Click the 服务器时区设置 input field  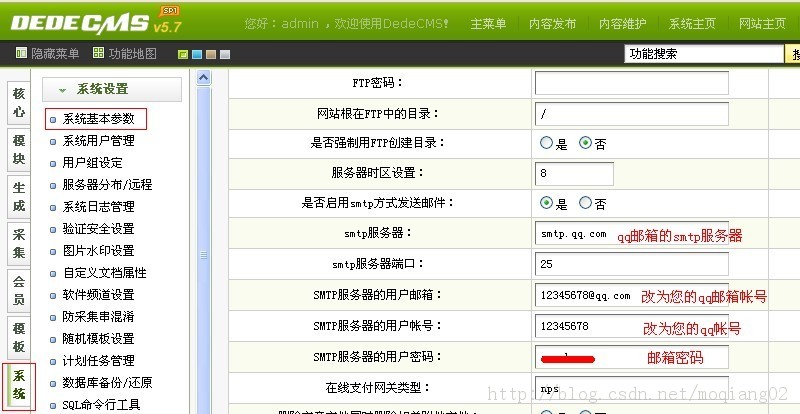tap(574, 174)
